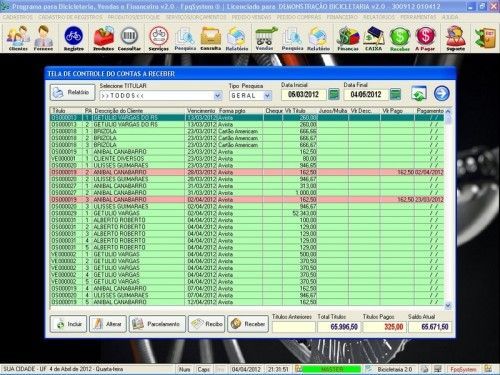Click the Incluir button
Image resolution: width=500 pixels, height=375 pixels.
coord(68,324)
